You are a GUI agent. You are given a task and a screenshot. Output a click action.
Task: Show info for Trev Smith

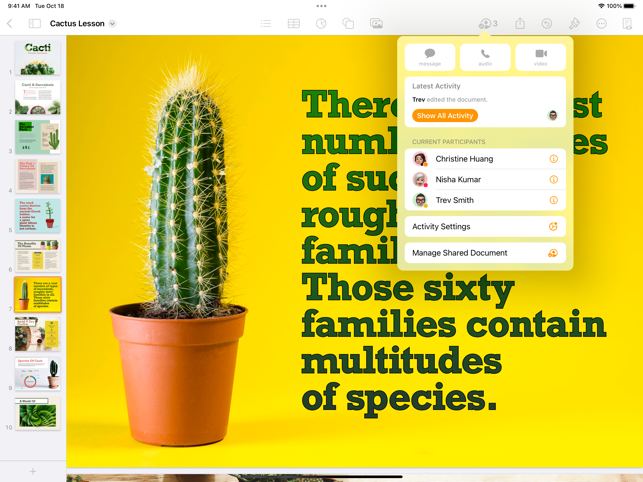pyautogui.click(x=553, y=200)
